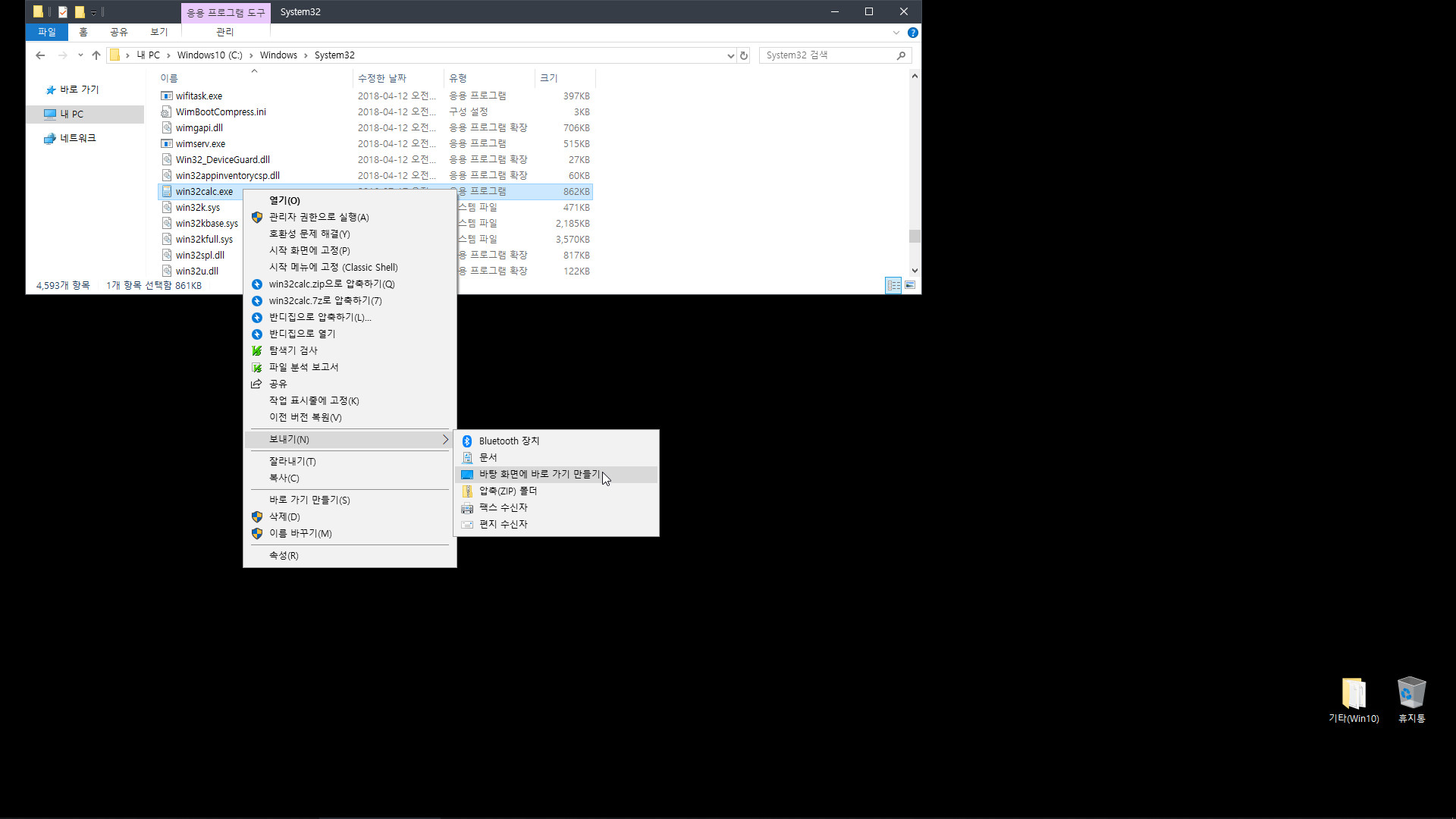Click 반디집으로 열기 entry
The image size is (1456, 819).
350,334
